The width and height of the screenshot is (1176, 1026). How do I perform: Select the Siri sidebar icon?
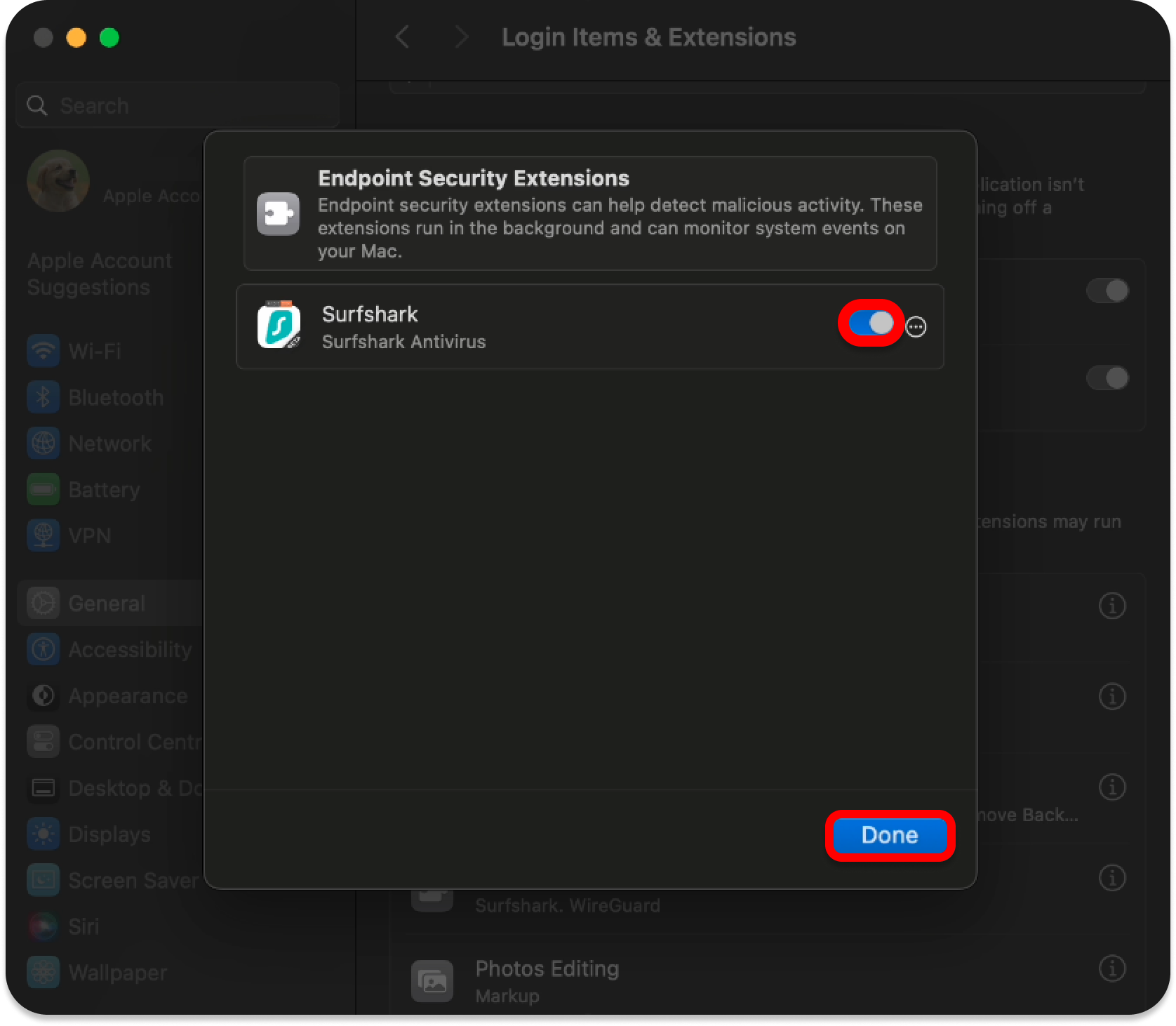pyautogui.click(x=44, y=926)
